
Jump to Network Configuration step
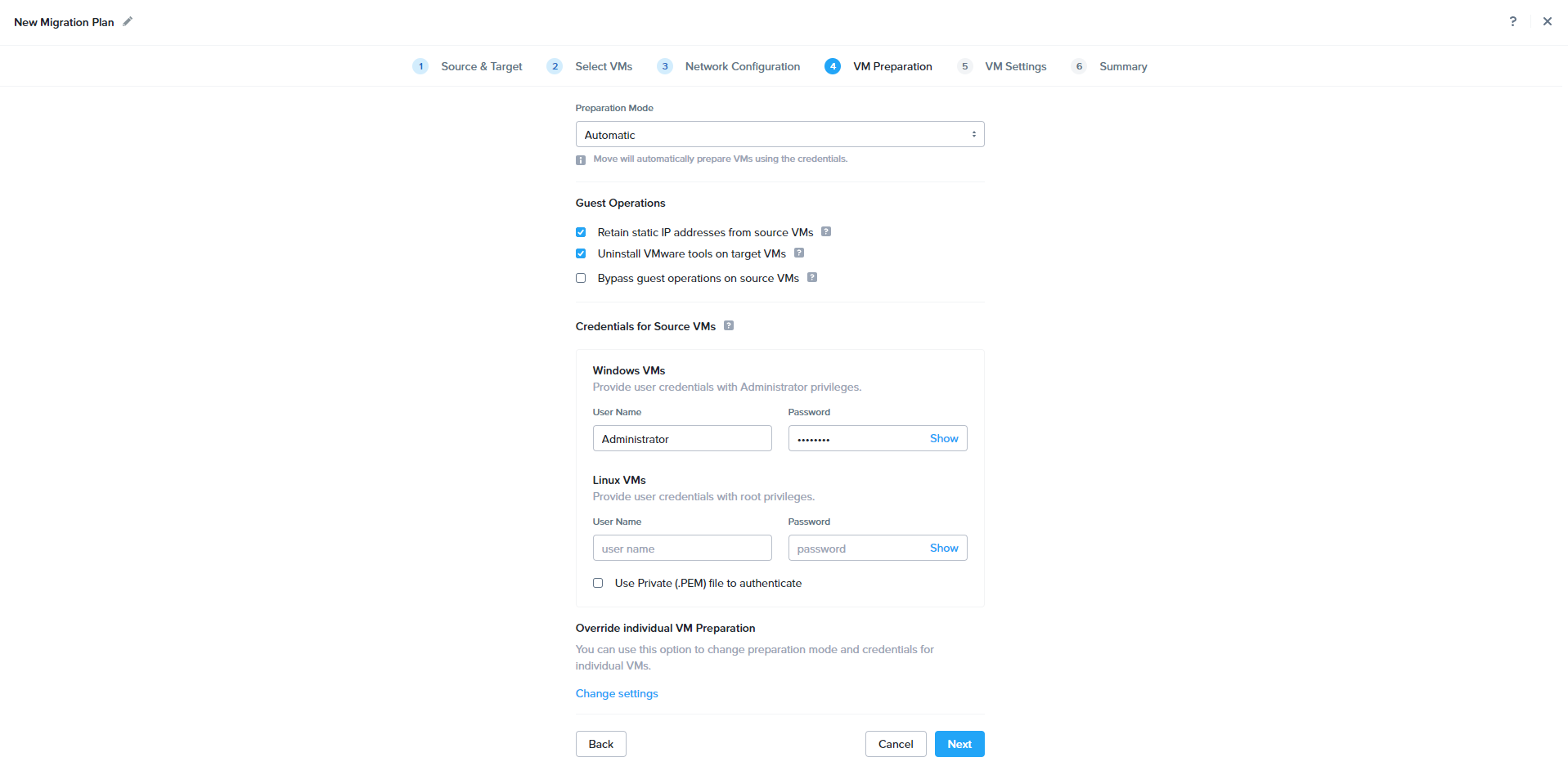pyautogui.click(x=742, y=66)
